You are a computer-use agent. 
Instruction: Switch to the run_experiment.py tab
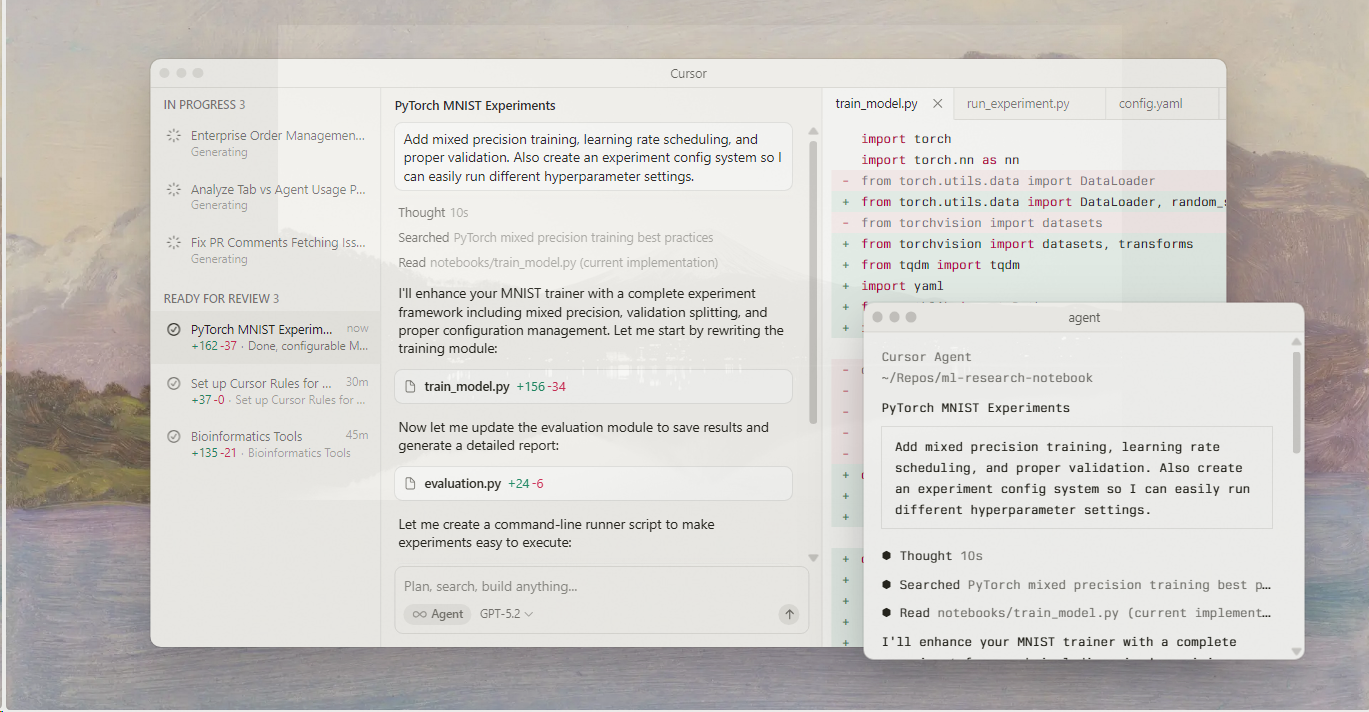(x=1018, y=104)
